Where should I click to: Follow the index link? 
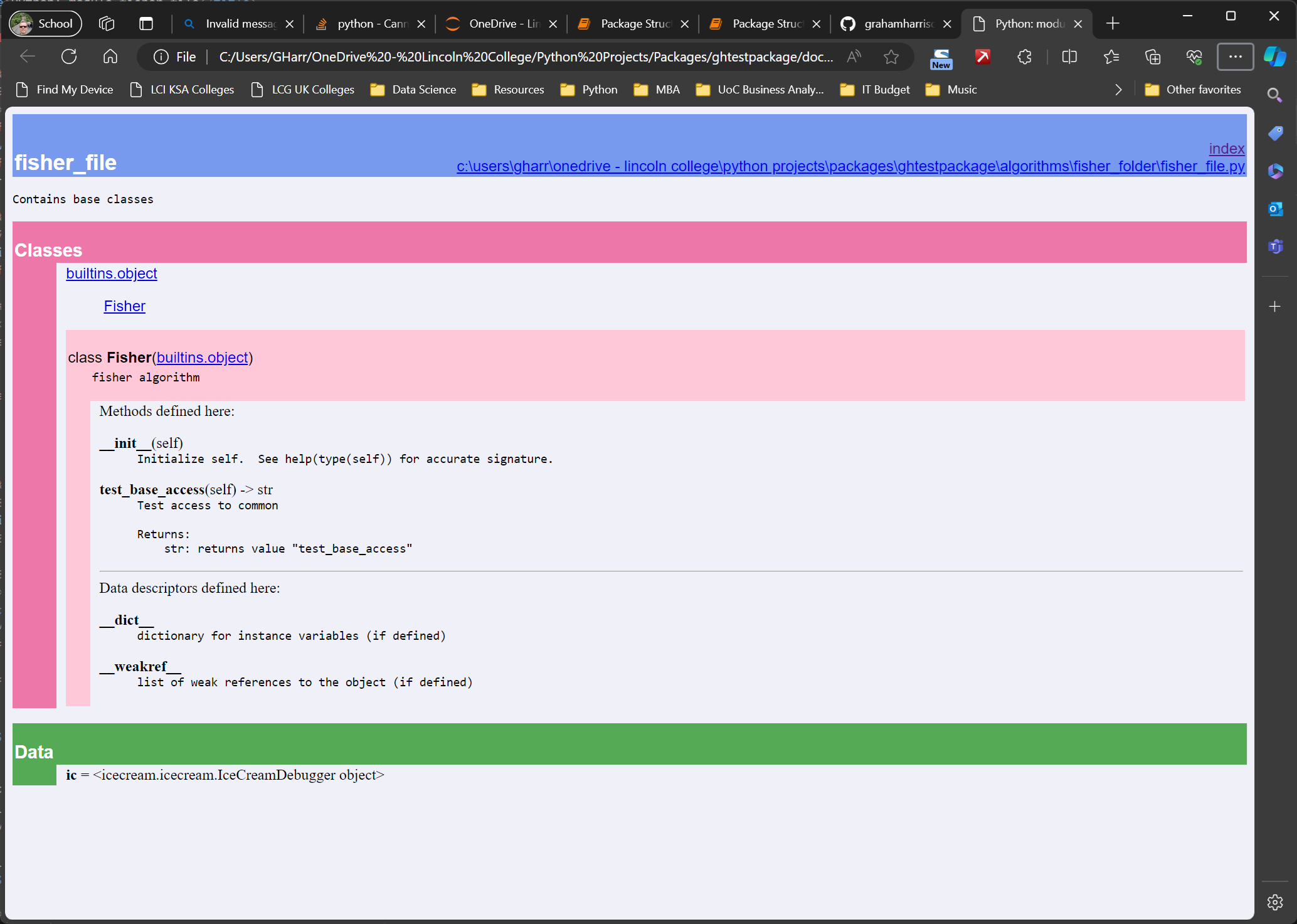click(1226, 149)
